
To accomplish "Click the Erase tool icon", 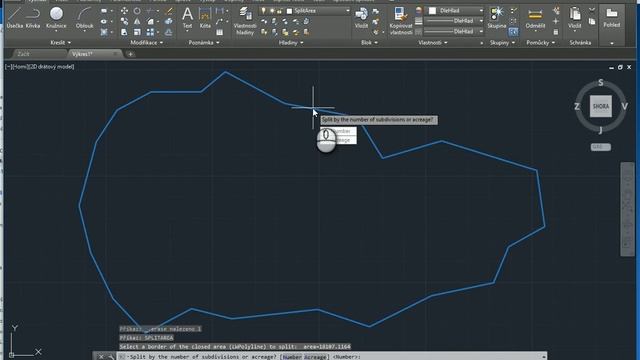I will (x=169, y=11).
